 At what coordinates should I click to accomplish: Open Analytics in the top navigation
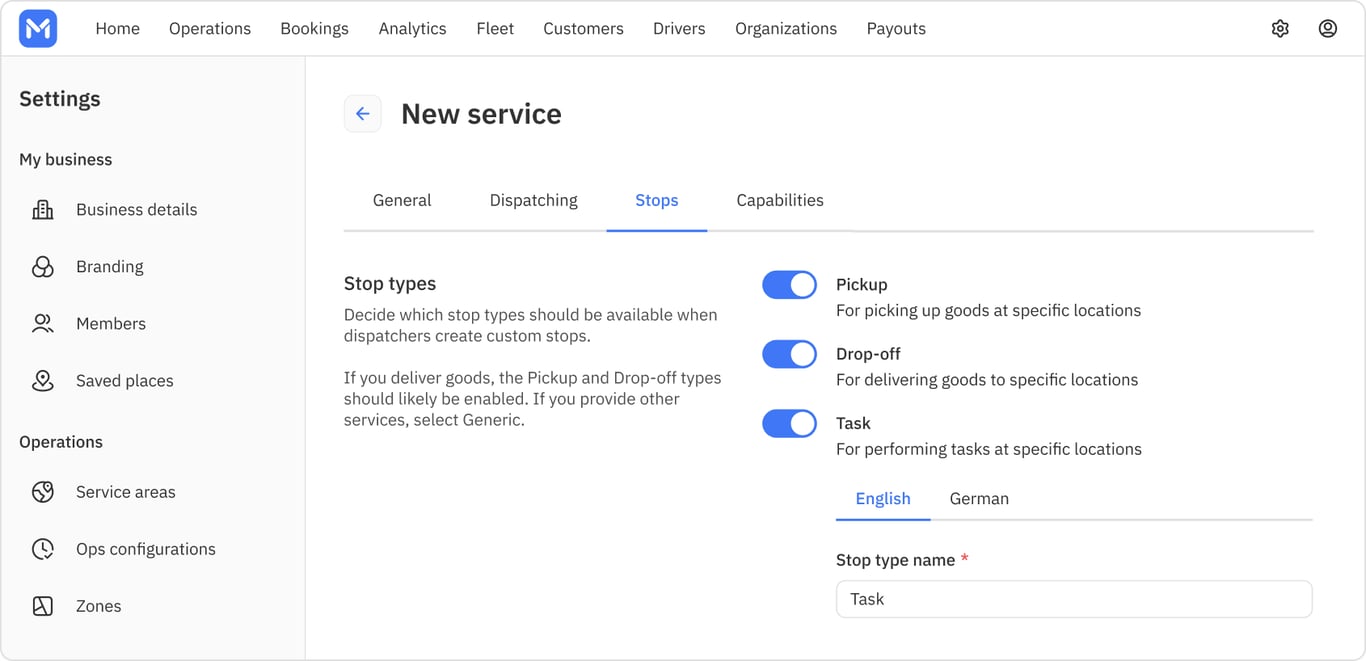[x=413, y=29]
